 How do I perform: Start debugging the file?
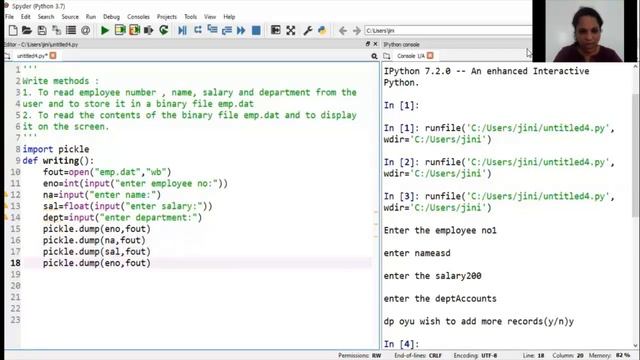(182, 30)
